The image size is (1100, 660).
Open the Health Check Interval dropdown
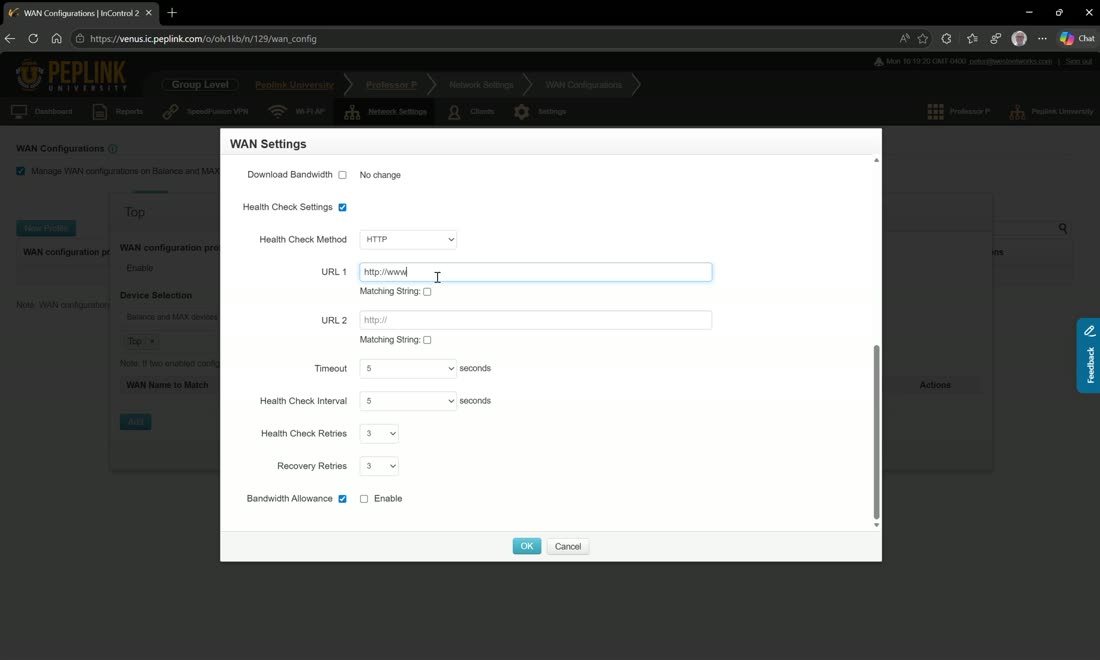click(408, 401)
